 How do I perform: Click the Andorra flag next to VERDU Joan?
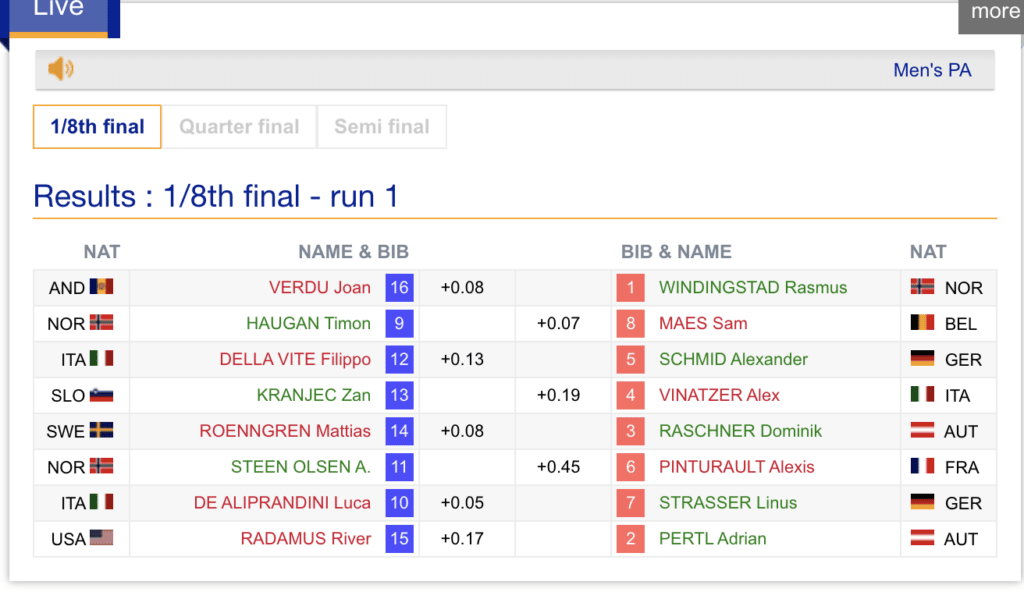click(x=101, y=287)
